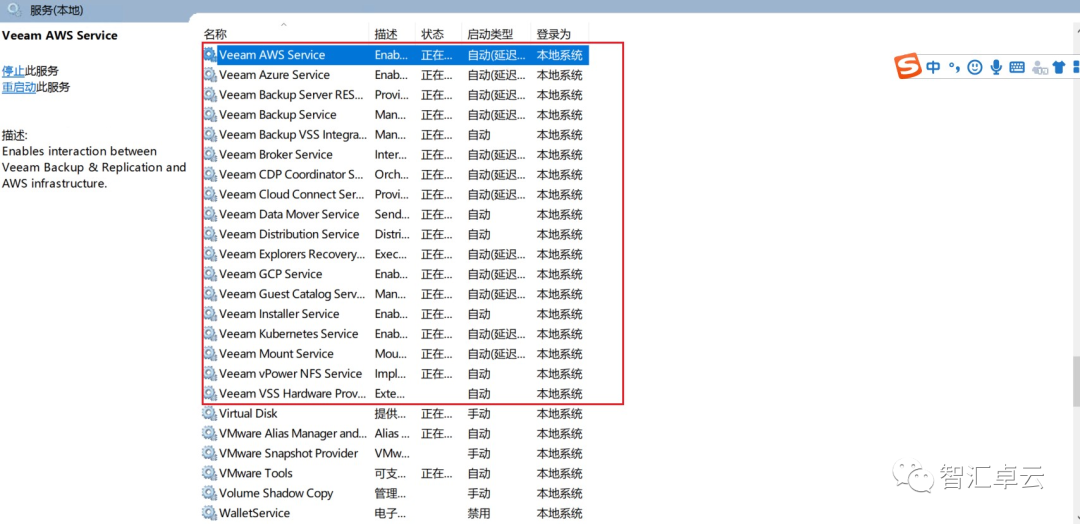Screen dimensions: 1080x524
Task: Sort by the 描述 column header
Action: point(386,34)
